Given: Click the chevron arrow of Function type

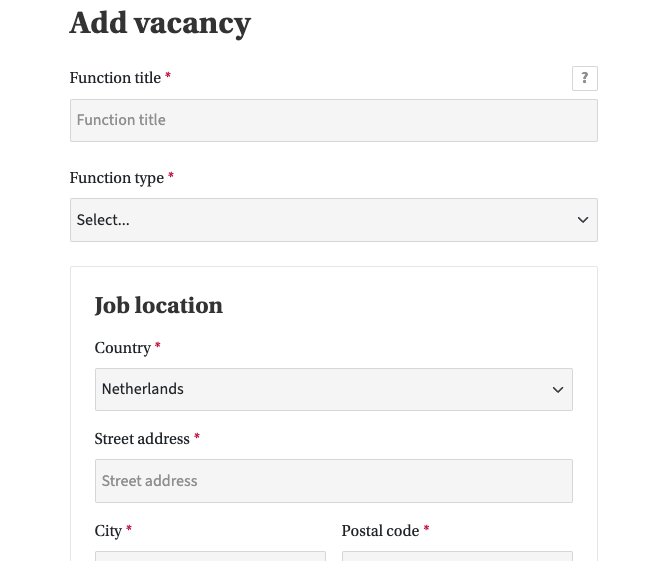Looking at the screenshot, I should tap(583, 220).
